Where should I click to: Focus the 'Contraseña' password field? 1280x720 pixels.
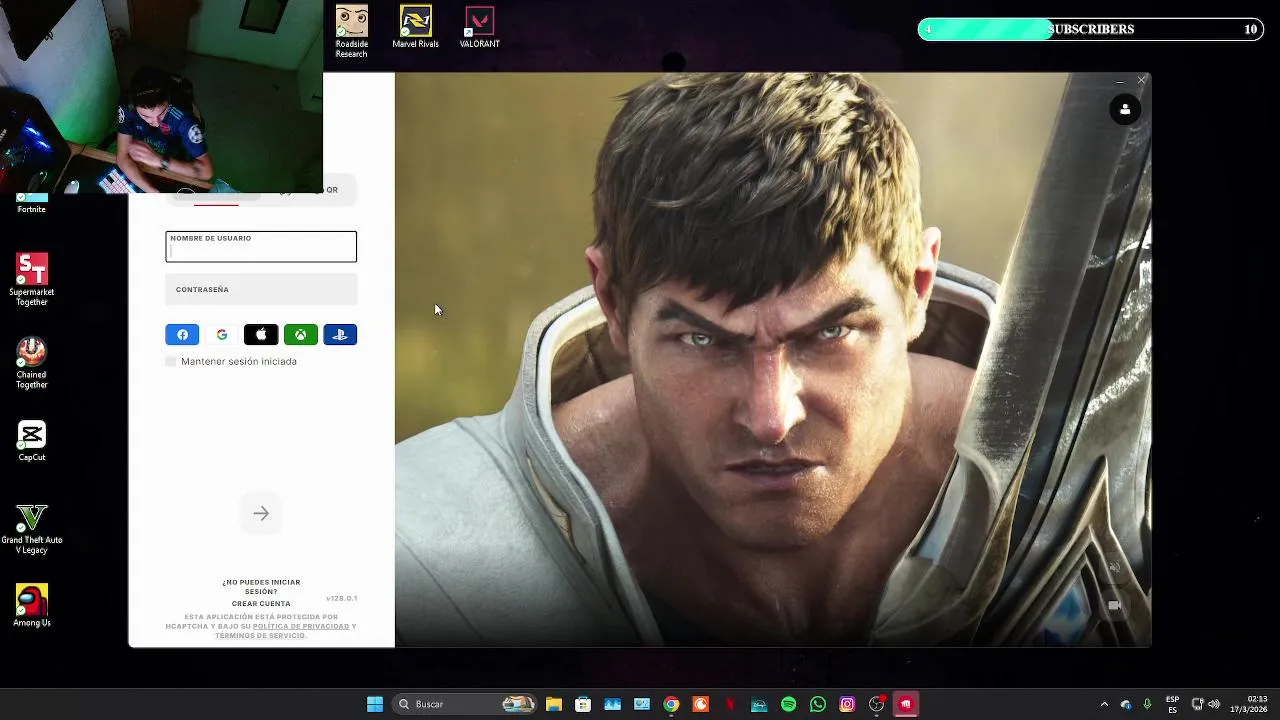pos(261,289)
